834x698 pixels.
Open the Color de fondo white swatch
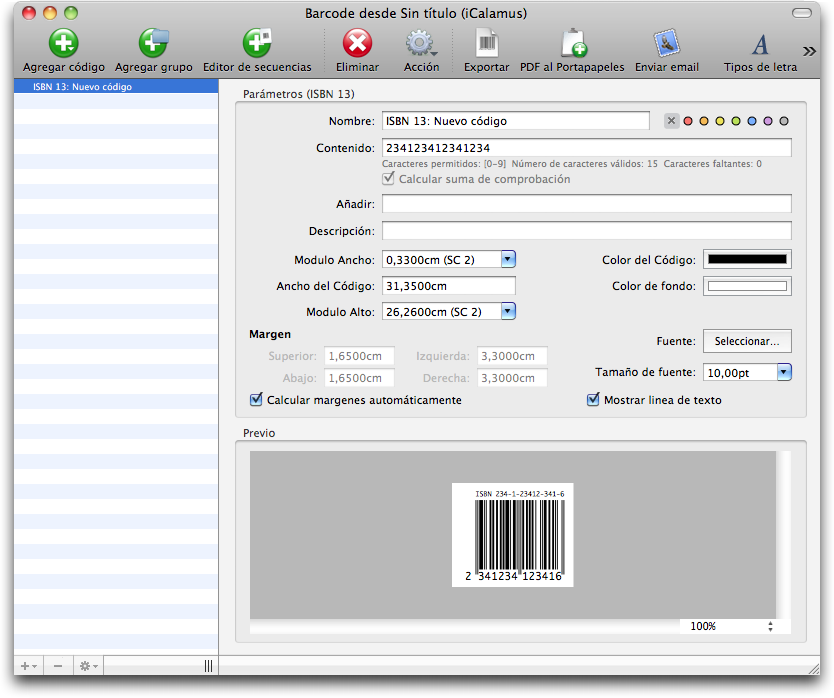(747, 286)
